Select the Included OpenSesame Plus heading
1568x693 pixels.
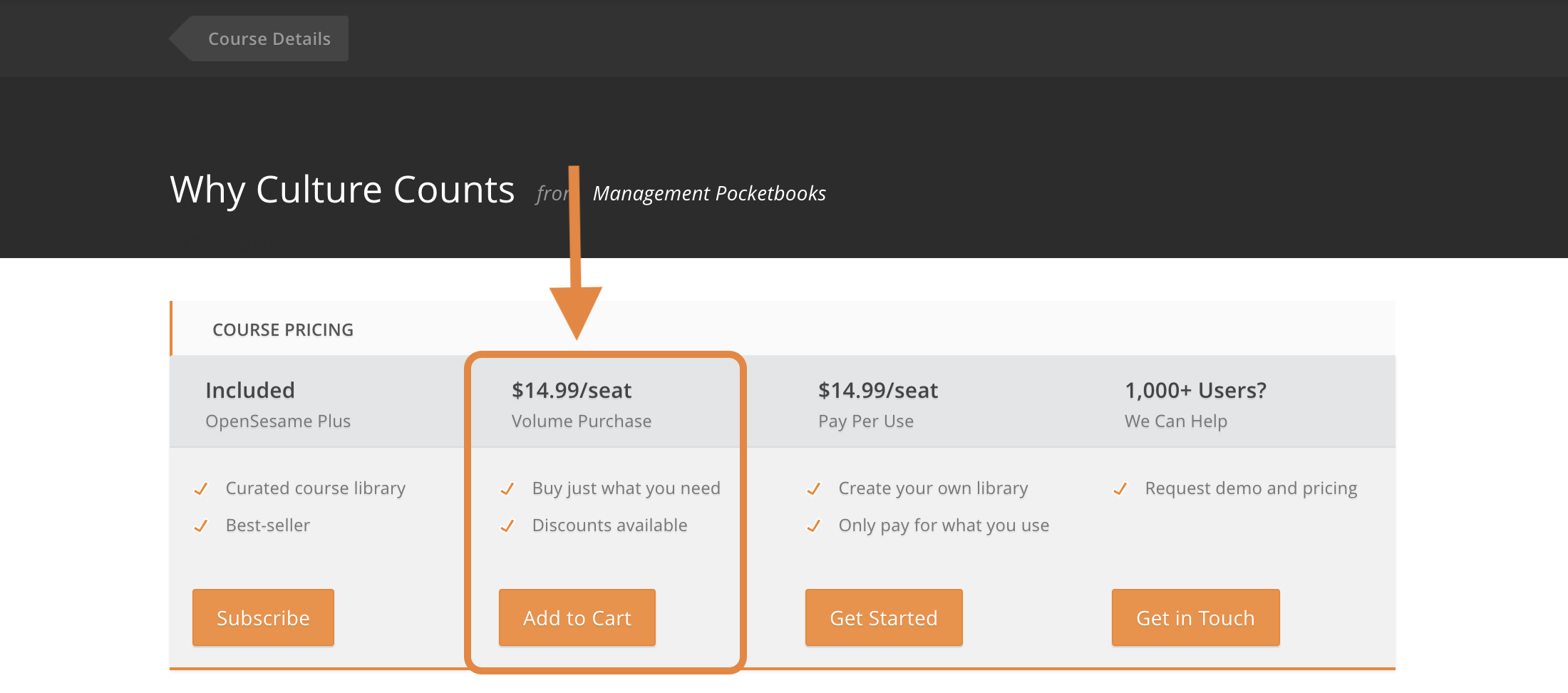tap(250, 390)
